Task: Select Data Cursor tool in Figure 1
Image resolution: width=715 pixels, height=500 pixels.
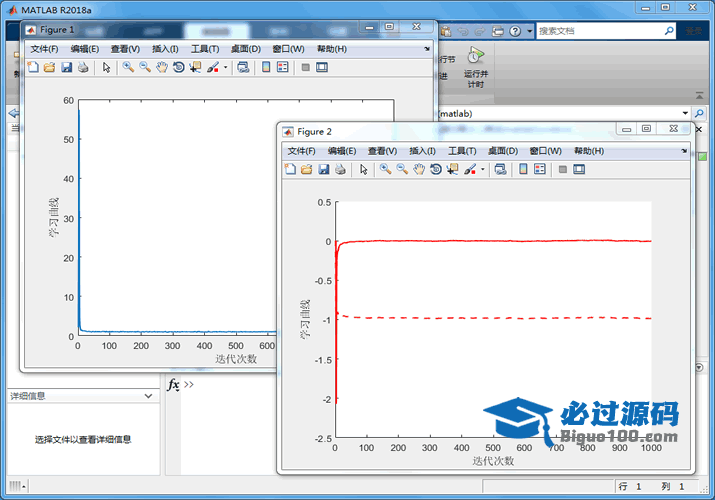Action: pos(195,67)
